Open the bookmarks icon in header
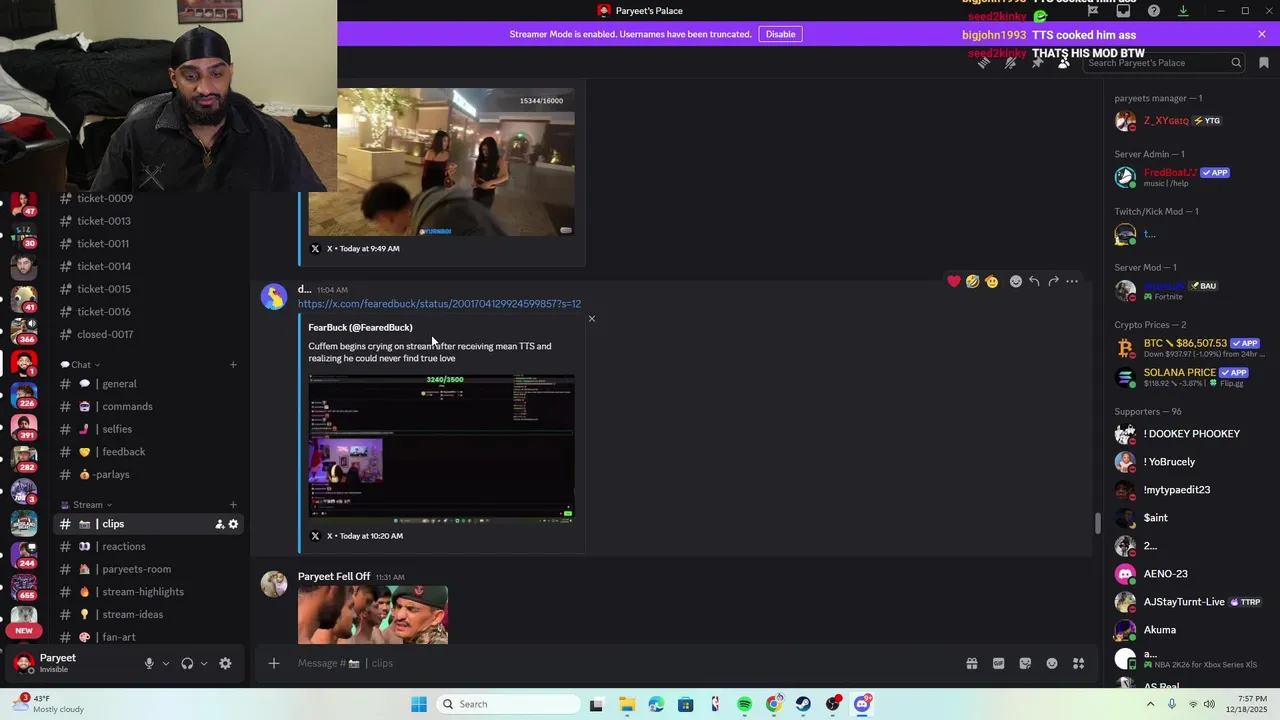 coord(1264,63)
